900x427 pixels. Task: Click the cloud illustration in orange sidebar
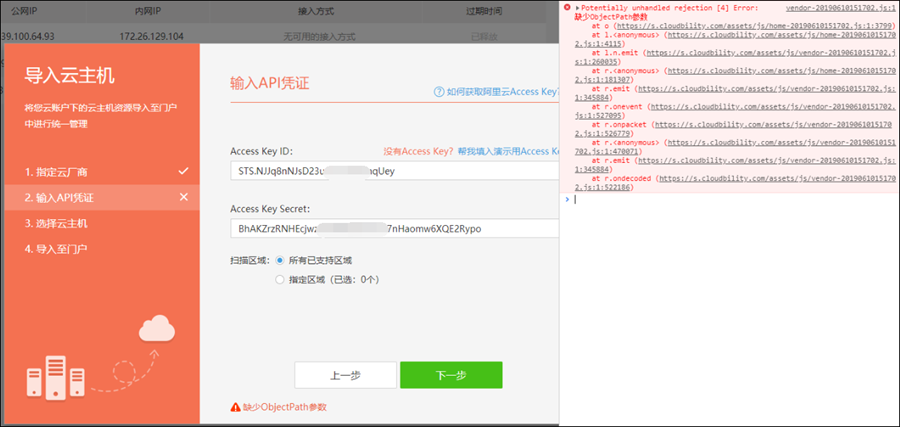(158, 328)
